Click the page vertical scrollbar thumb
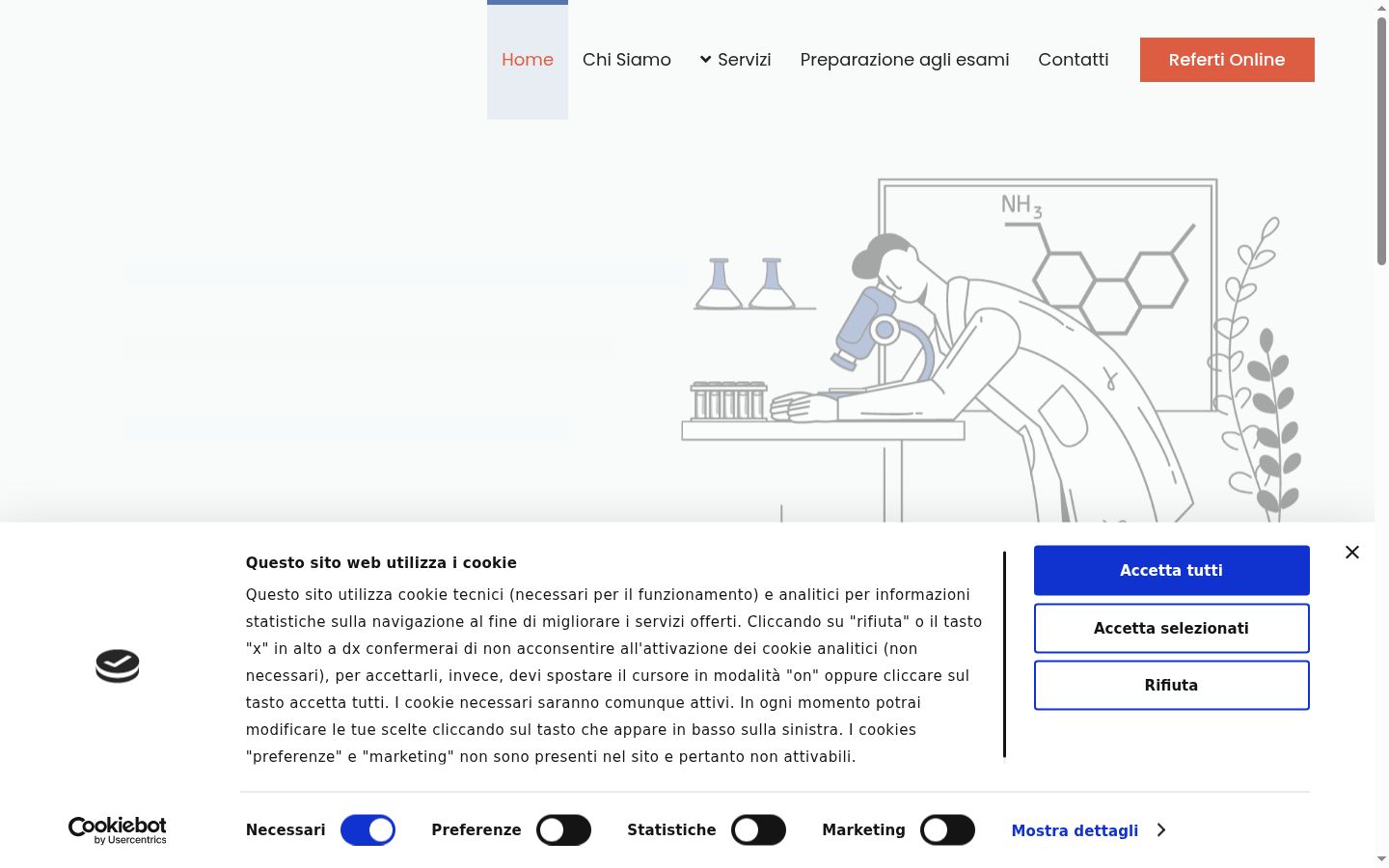The image size is (1389, 868). (1381, 140)
